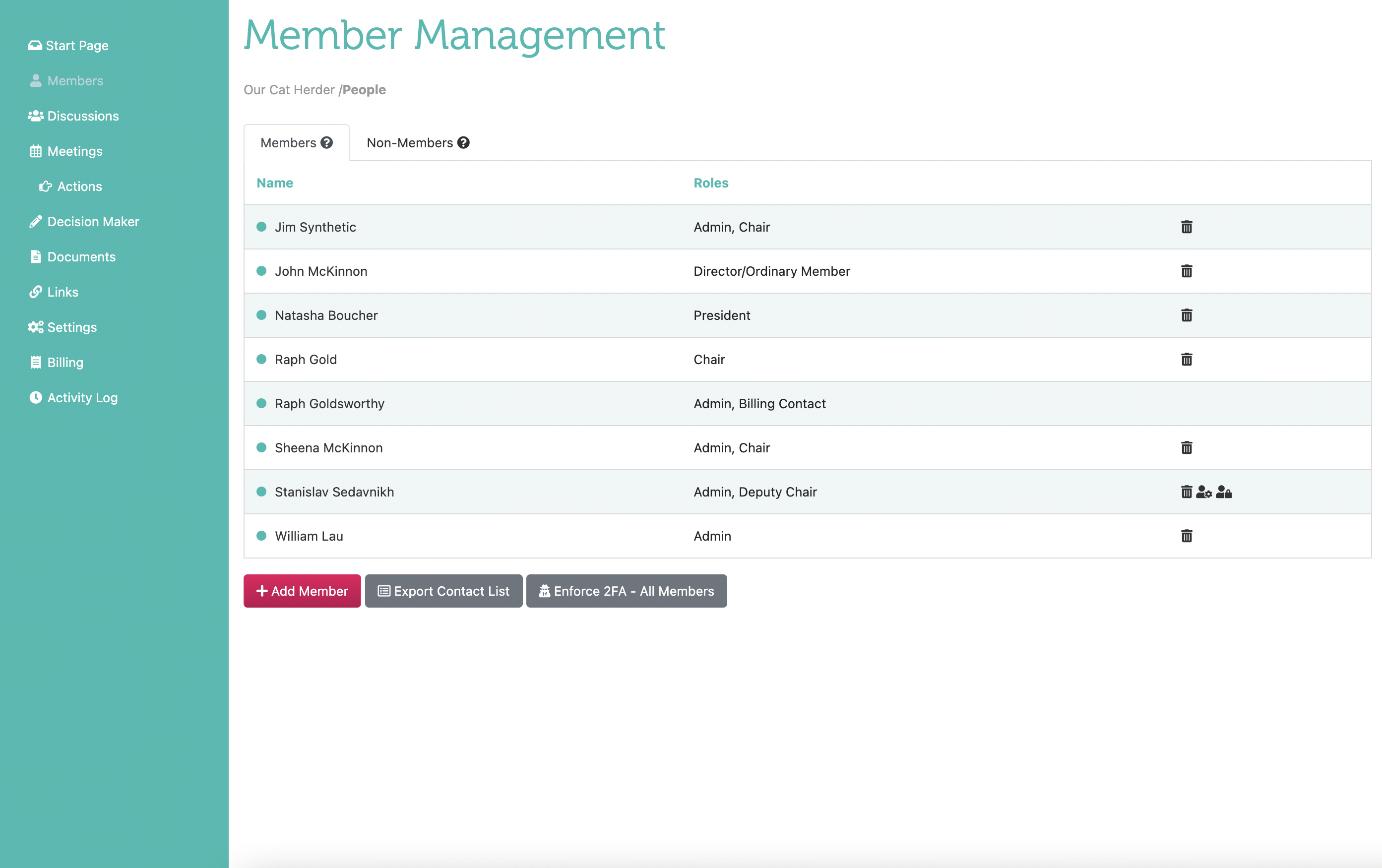Toggle the status dot next to John McKinnon
The height and width of the screenshot is (868, 1382).
(262, 271)
